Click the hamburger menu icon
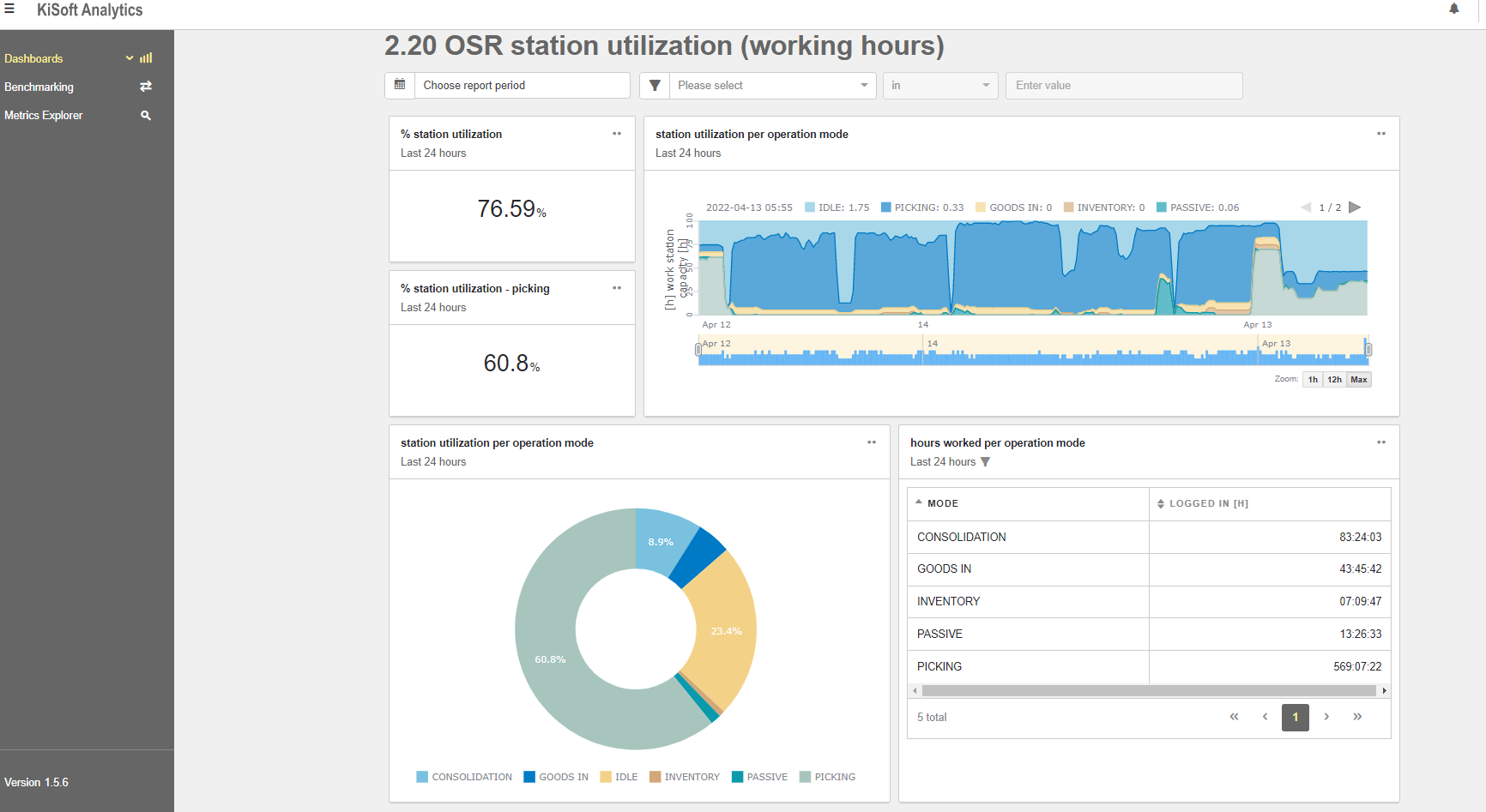 [9, 9]
